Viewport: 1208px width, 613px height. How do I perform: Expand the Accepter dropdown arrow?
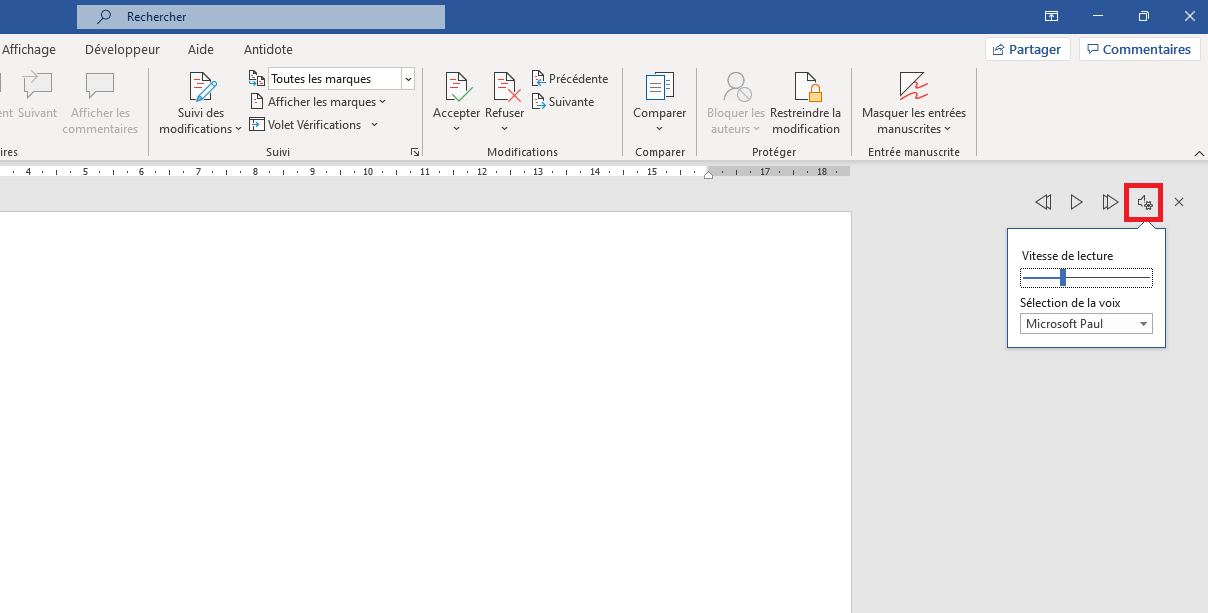click(457, 129)
